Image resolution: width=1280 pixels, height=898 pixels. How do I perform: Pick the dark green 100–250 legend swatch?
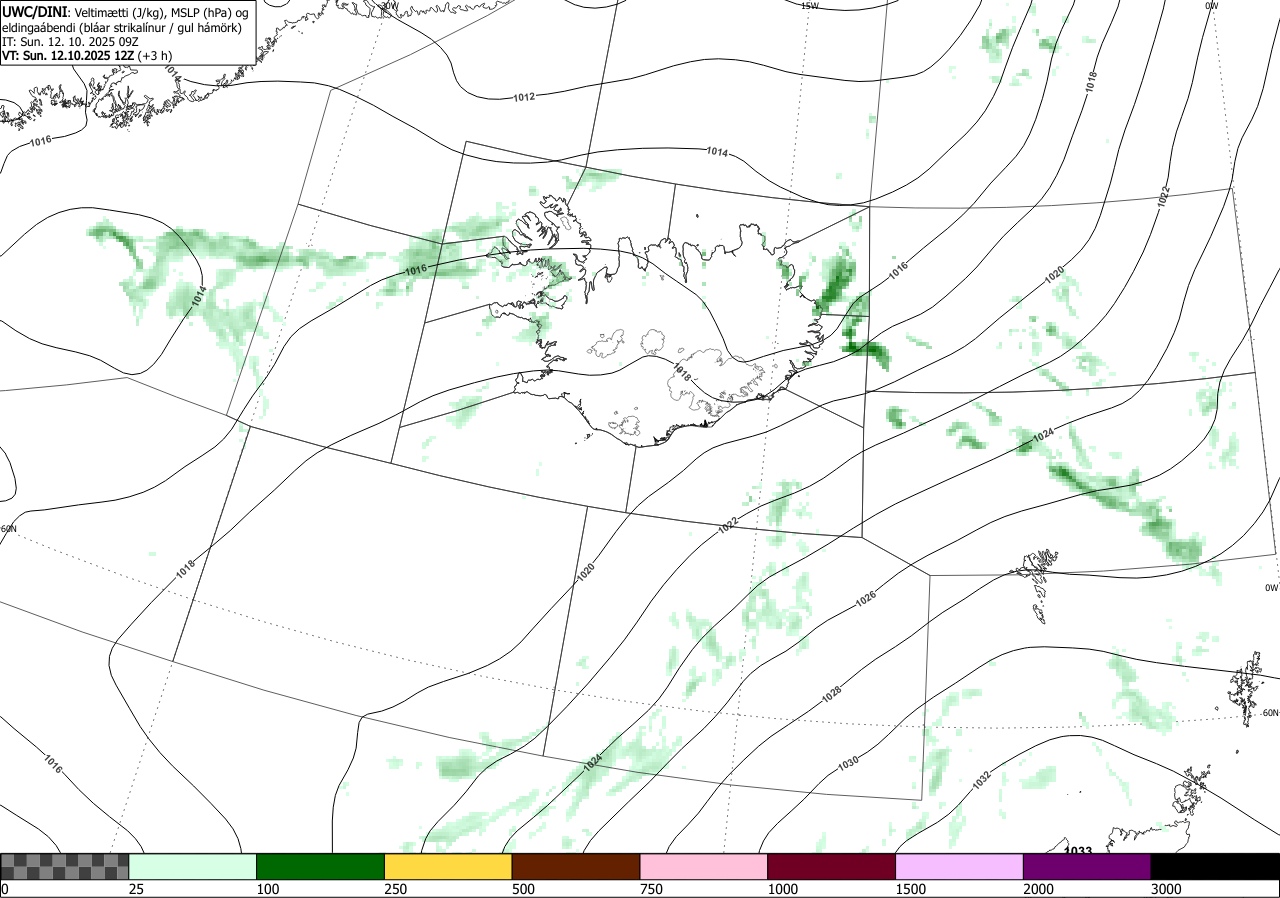[x=321, y=866]
